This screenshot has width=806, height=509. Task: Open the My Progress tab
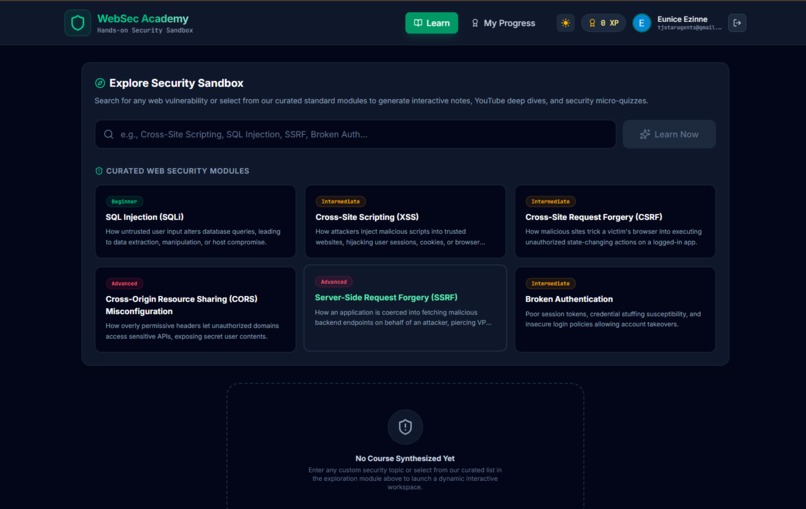pos(503,23)
